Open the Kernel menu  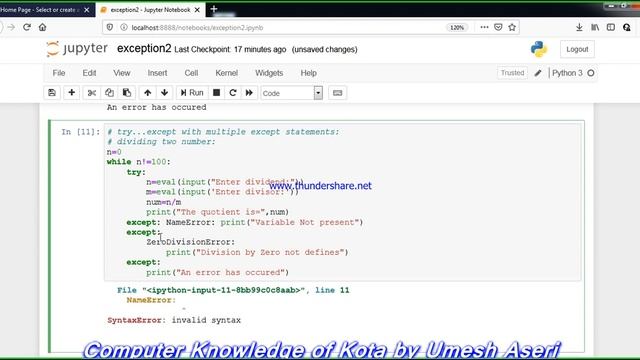227,73
